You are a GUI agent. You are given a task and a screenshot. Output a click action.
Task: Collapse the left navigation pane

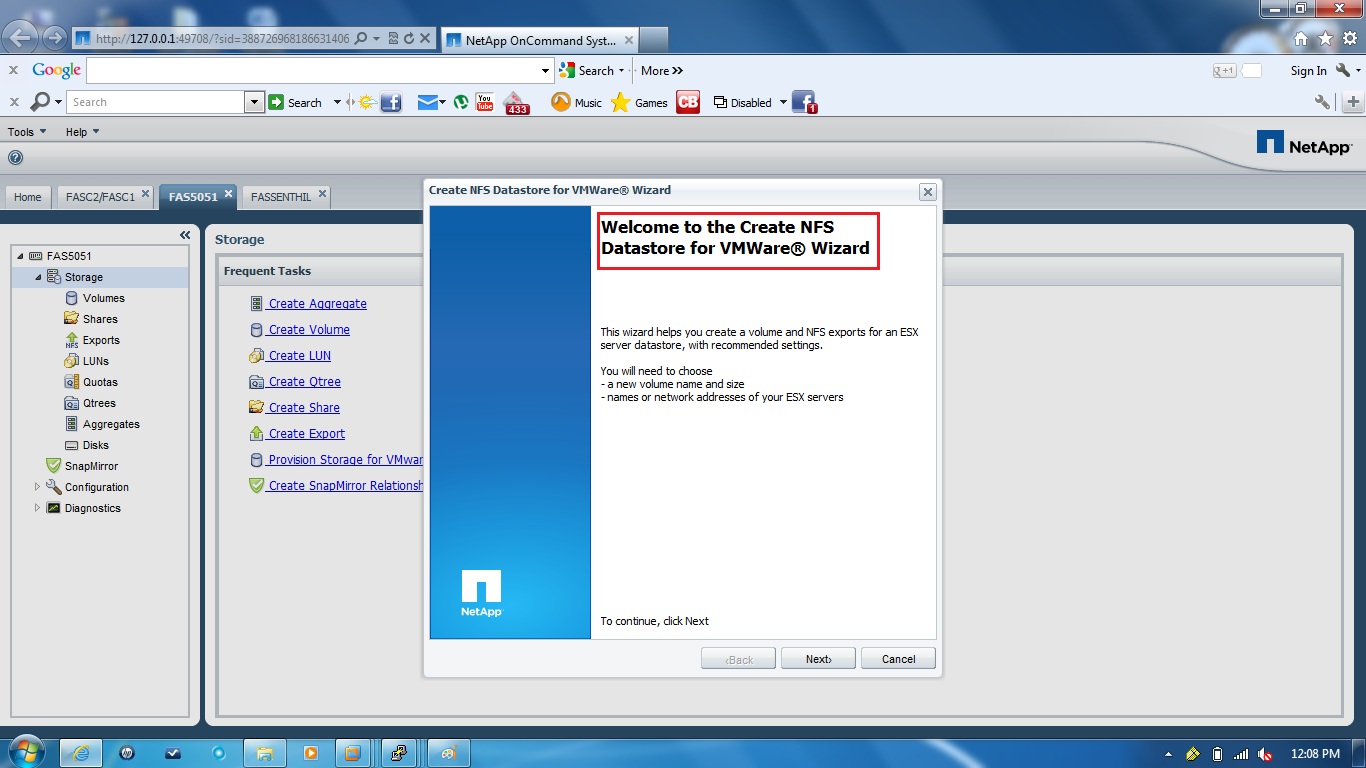[x=184, y=234]
